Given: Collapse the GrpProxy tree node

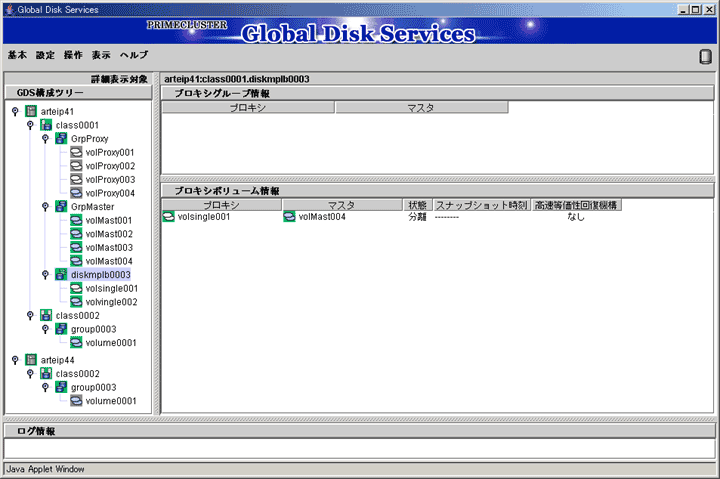Looking at the screenshot, I should (45, 138).
